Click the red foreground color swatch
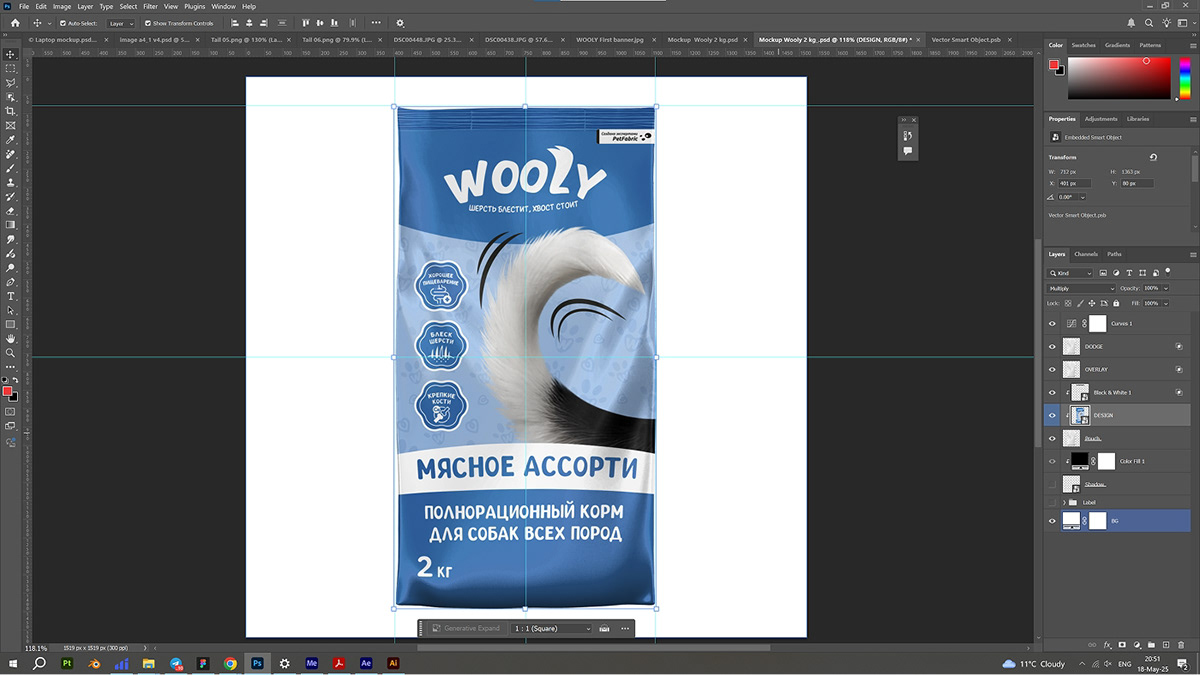Image resolution: width=1200 pixels, height=675 pixels. (x=7, y=391)
